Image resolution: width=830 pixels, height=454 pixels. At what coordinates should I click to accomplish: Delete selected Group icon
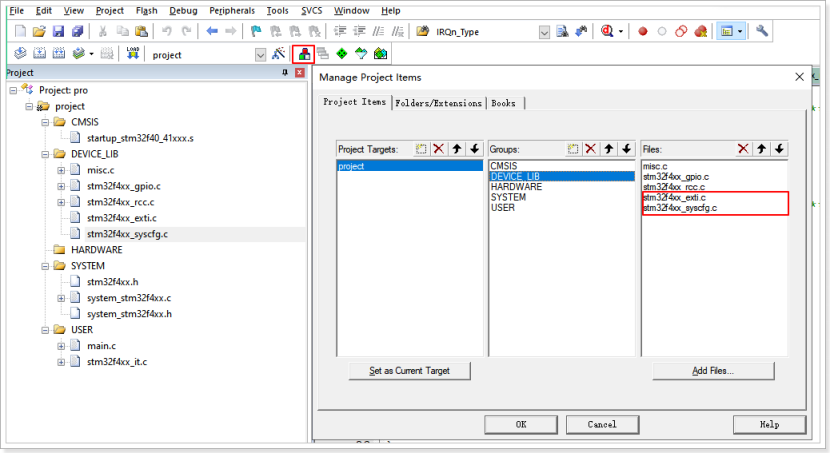590,149
